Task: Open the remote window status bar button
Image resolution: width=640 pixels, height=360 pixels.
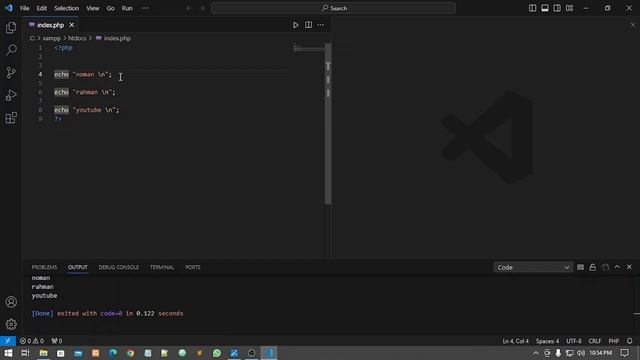Action: [8, 341]
